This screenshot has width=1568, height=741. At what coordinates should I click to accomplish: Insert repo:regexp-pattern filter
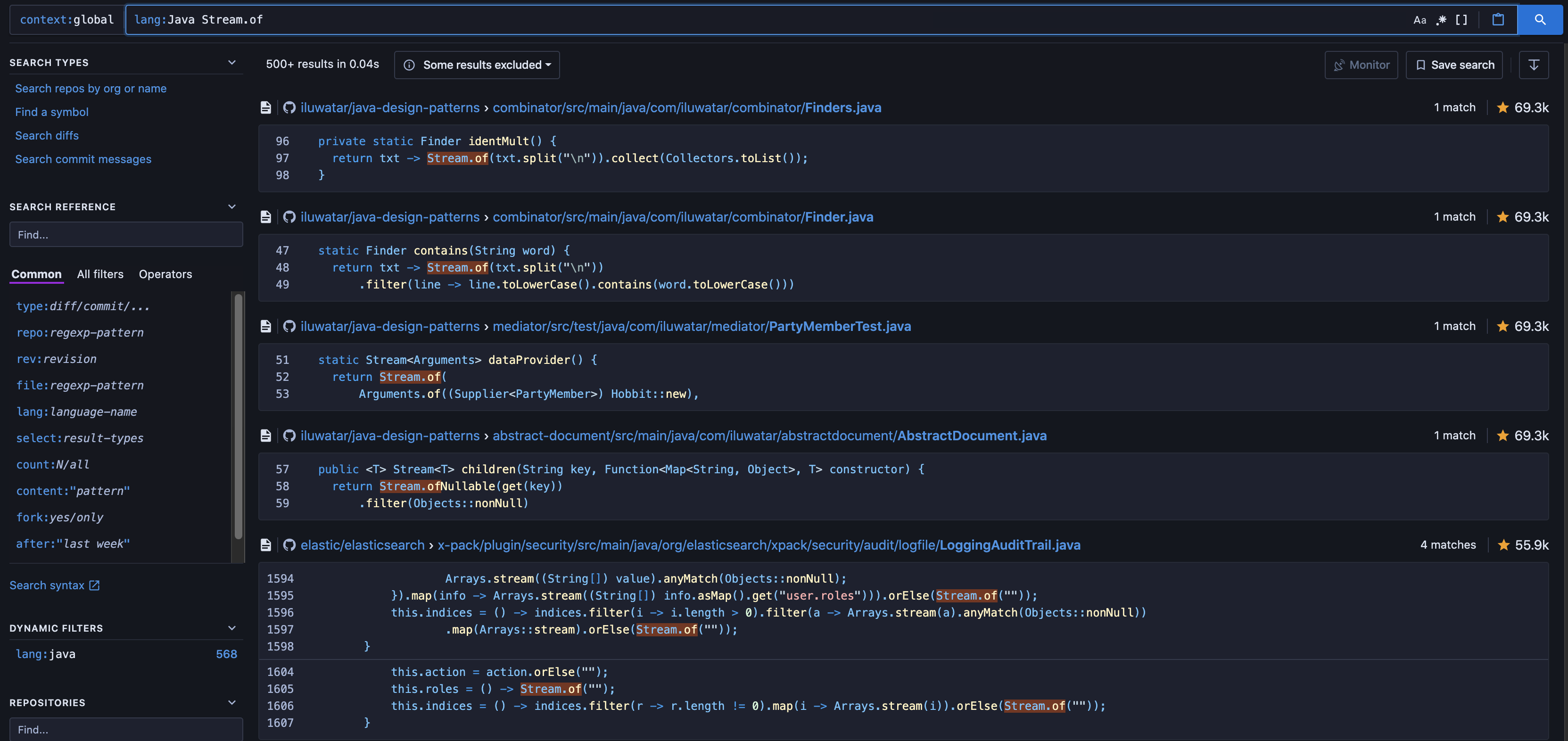[x=80, y=333]
